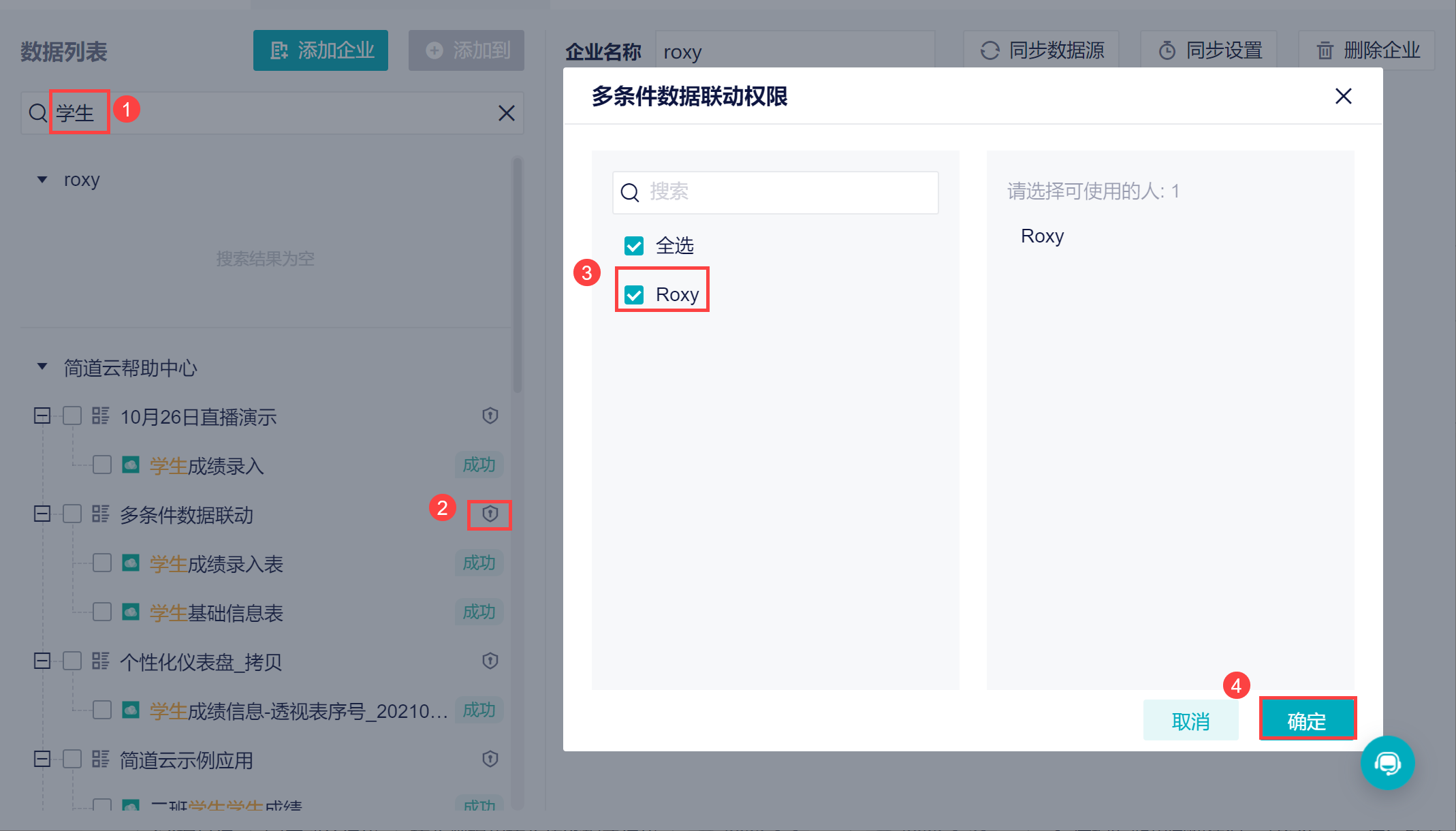Image resolution: width=1456 pixels, height=831 pixels.
Task: Collapse the roxy enterprise group
Action: 42,180
